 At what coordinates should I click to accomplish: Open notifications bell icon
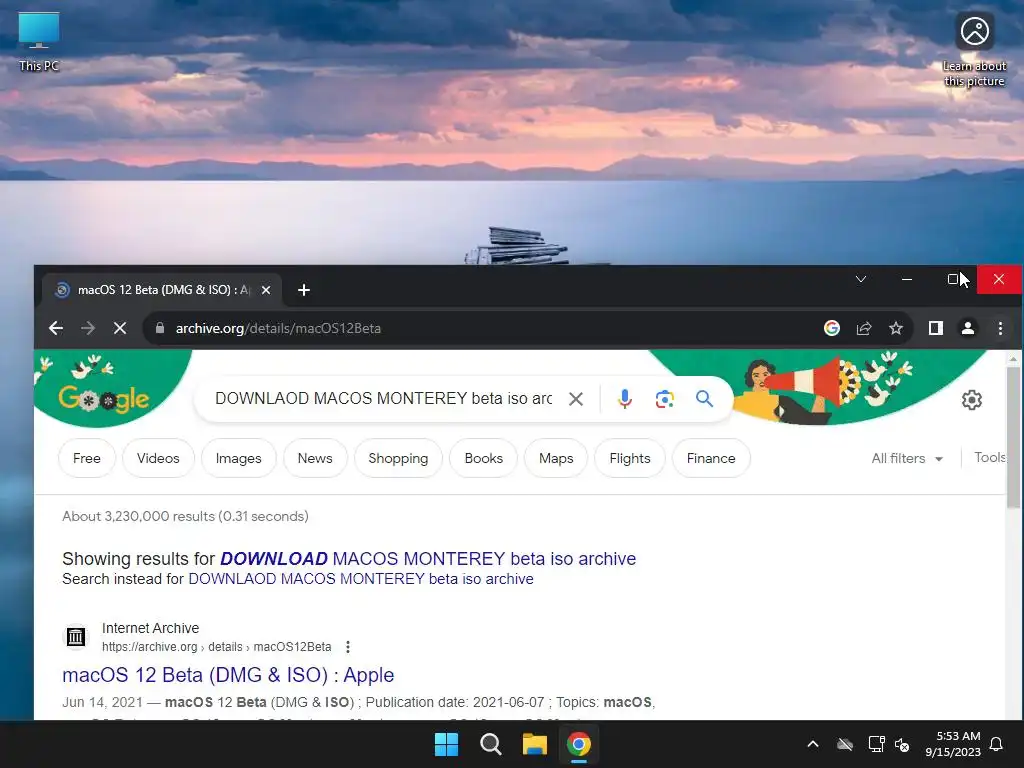pos(996,744)
